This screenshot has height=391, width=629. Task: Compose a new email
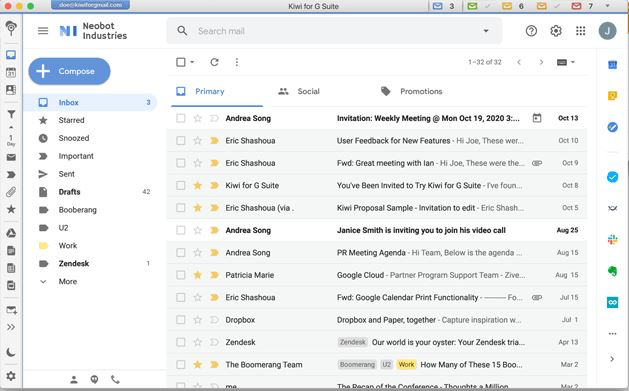[x=69, y=71]
